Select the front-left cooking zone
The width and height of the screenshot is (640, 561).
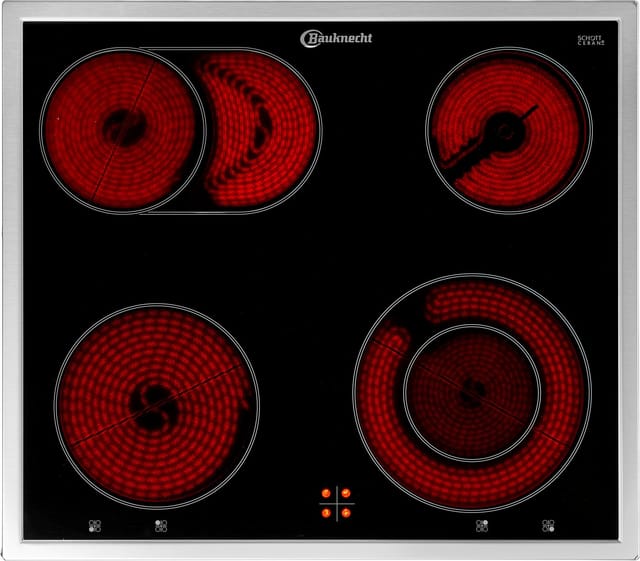[x=157, y=406]
